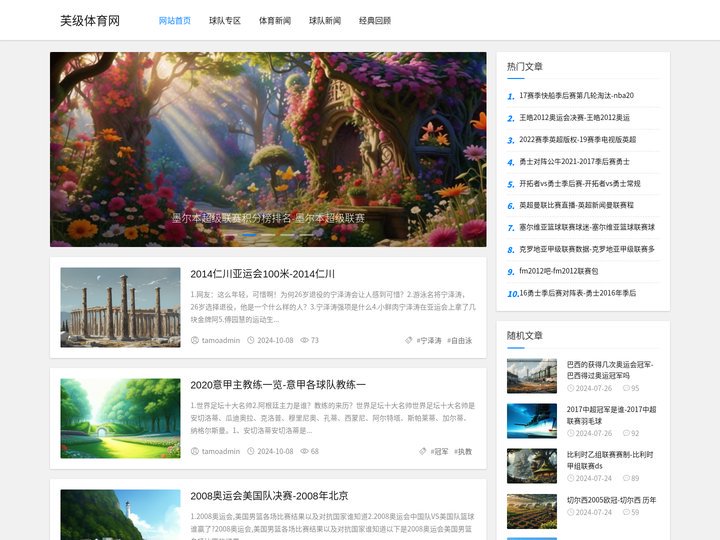The image size is (720, 540).
Task: Click tag icon beside #宁泽涛
Action: coord(409,340)
